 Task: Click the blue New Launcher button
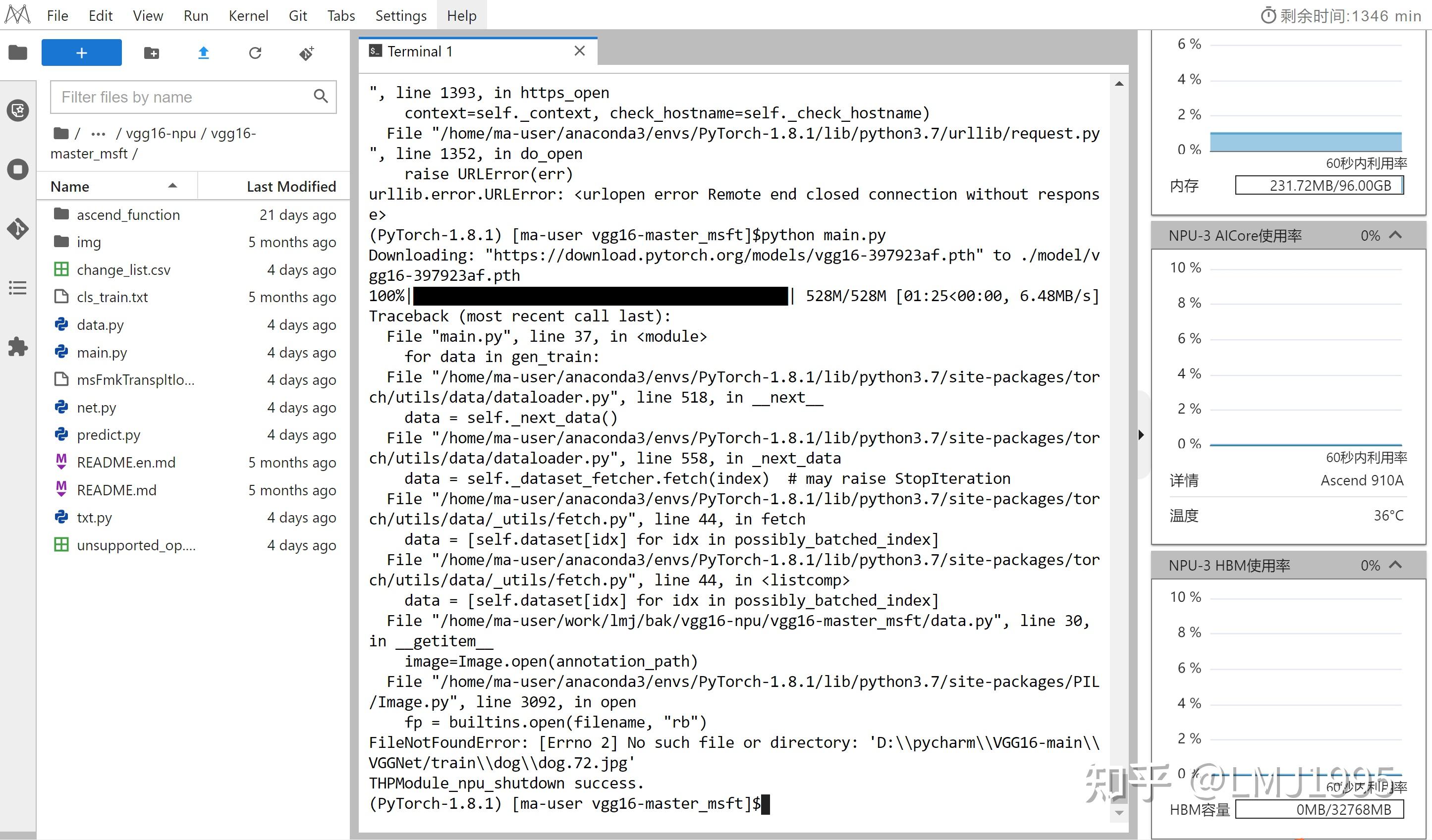pos(81,52)
